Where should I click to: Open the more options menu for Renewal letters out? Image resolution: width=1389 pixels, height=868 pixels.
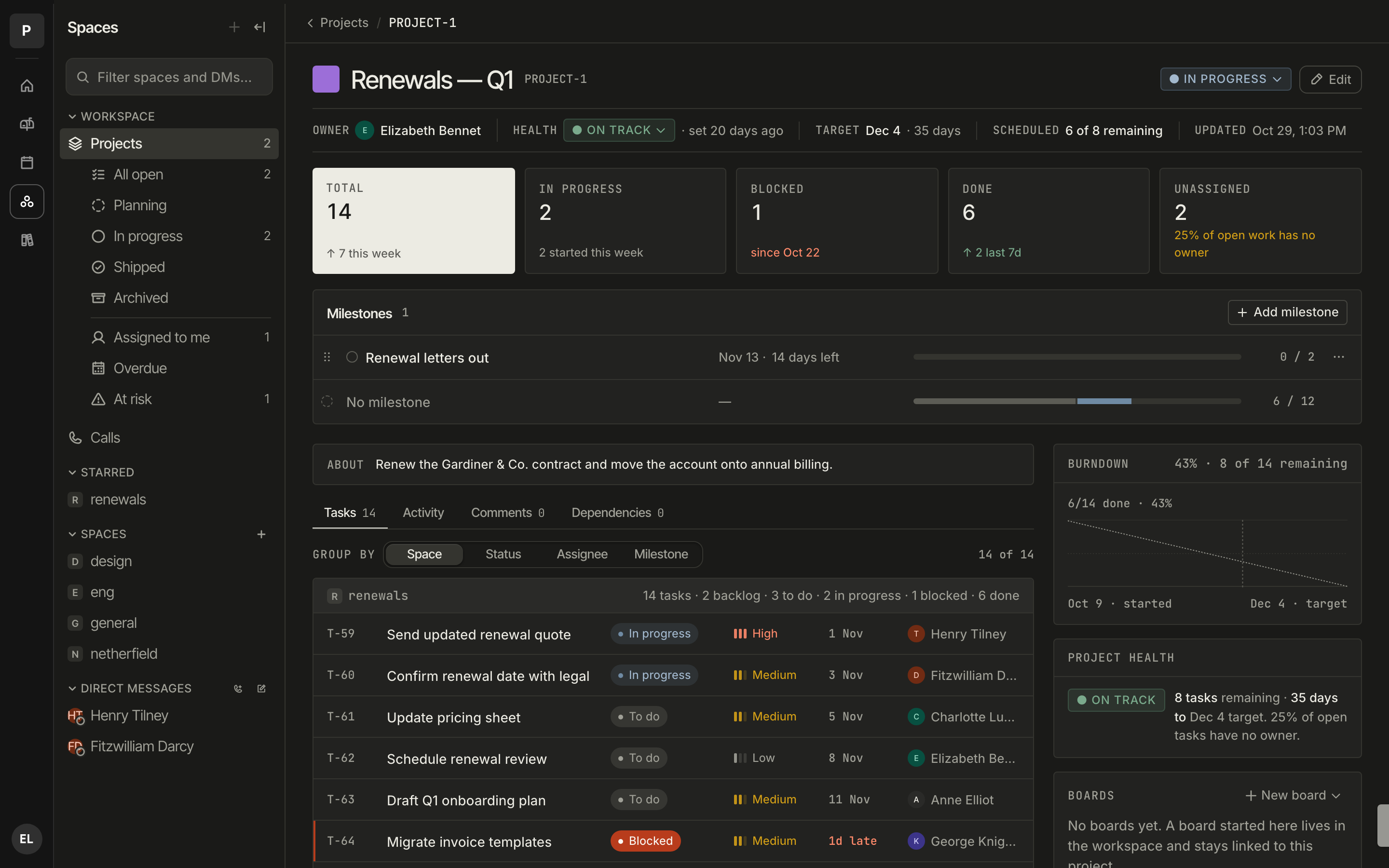click(x=1339, y=357)
